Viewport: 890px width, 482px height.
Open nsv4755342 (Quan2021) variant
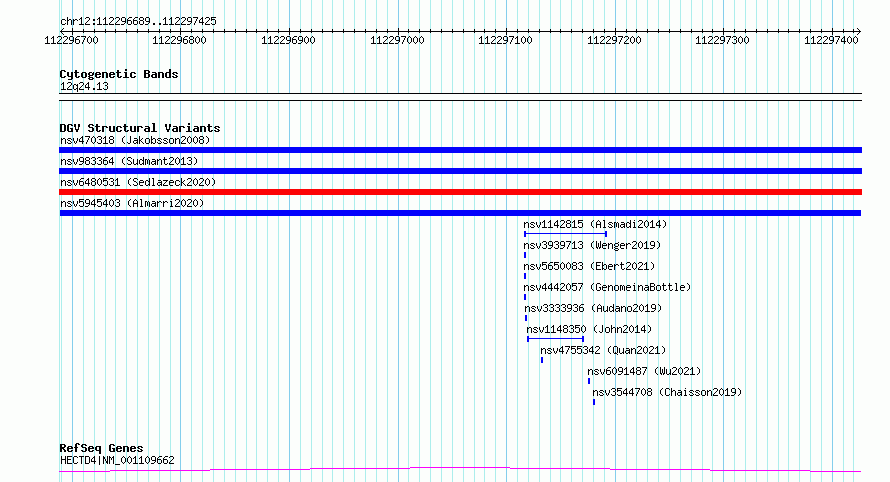[603, 350]
